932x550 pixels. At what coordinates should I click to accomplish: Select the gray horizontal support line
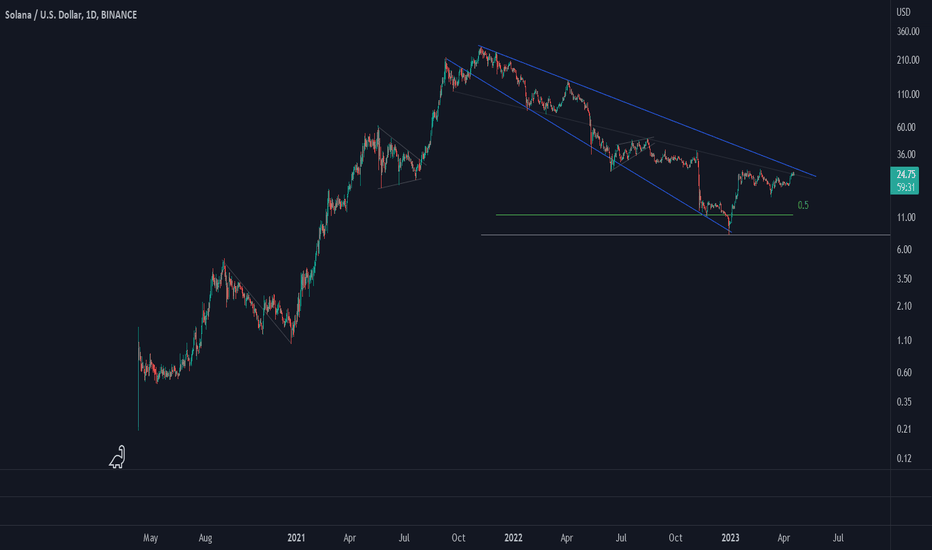pyautogui.click(x=685, y=235)
